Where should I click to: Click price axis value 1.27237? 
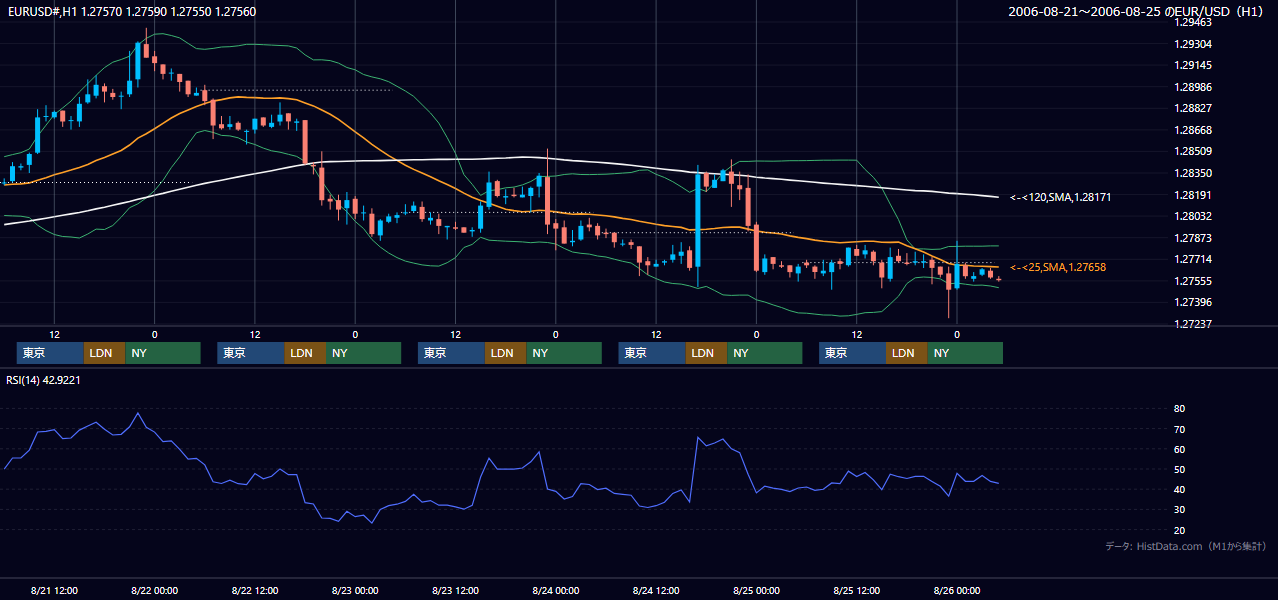1192,324
